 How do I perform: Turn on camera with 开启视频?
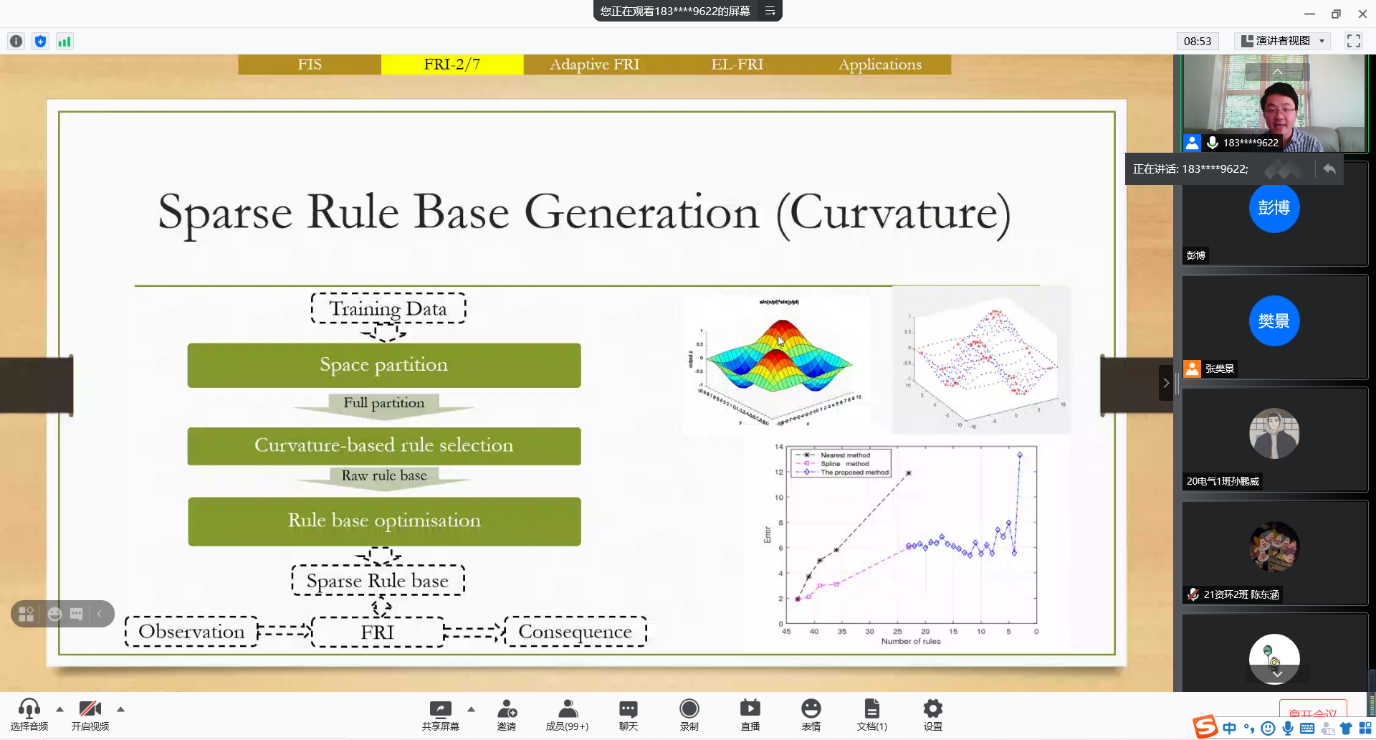[x=90, y=714]
